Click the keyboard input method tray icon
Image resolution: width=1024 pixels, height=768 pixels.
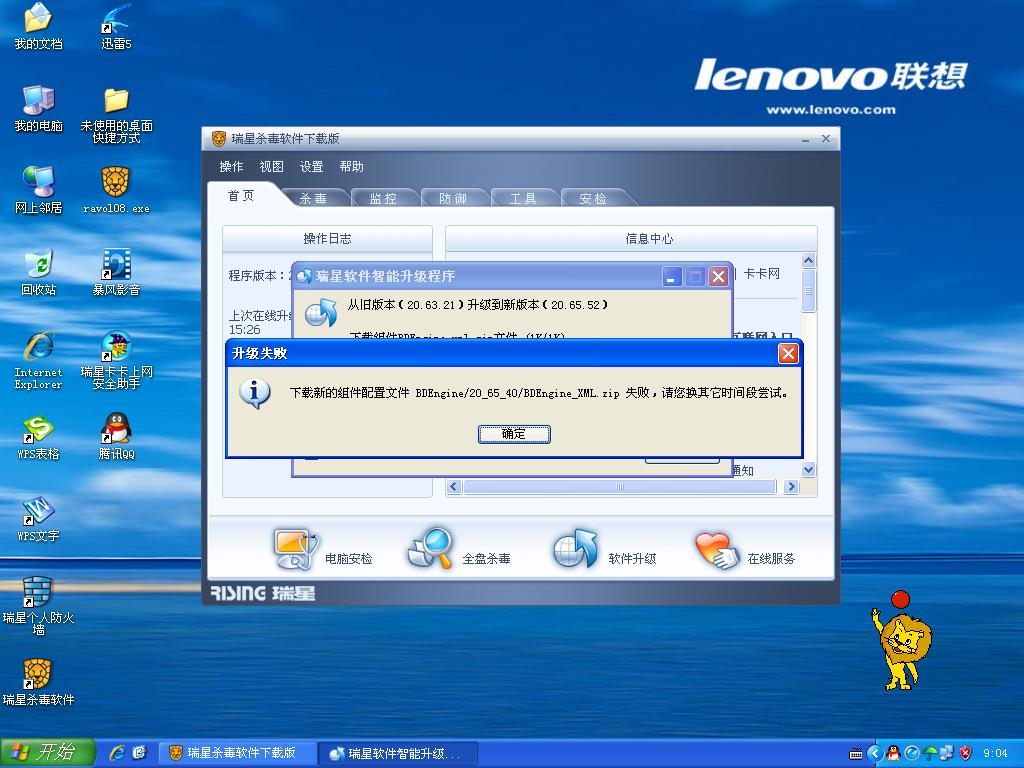pos(856,754)
